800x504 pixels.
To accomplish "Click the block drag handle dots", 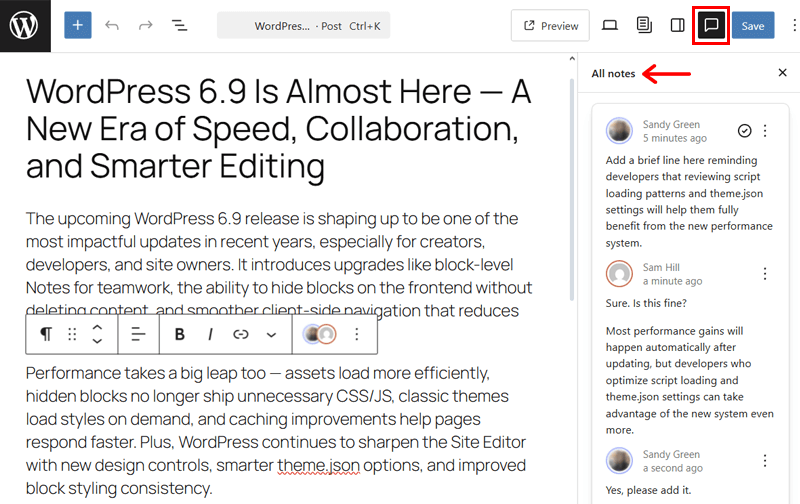I will (x=72, y=334).
